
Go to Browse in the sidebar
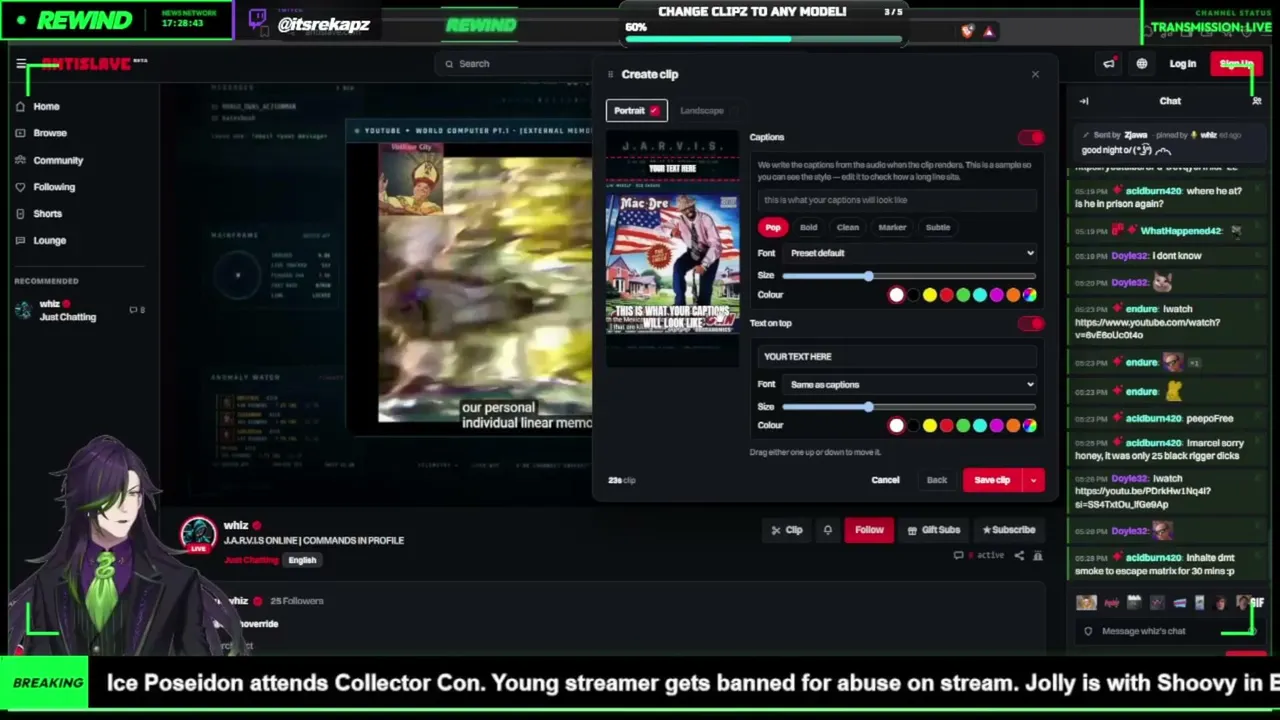pos(50,133)
